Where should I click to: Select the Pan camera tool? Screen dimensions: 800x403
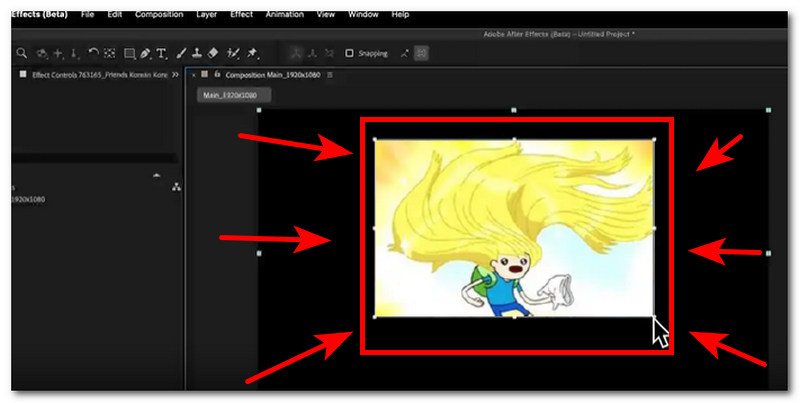click(x=59, y=53)
